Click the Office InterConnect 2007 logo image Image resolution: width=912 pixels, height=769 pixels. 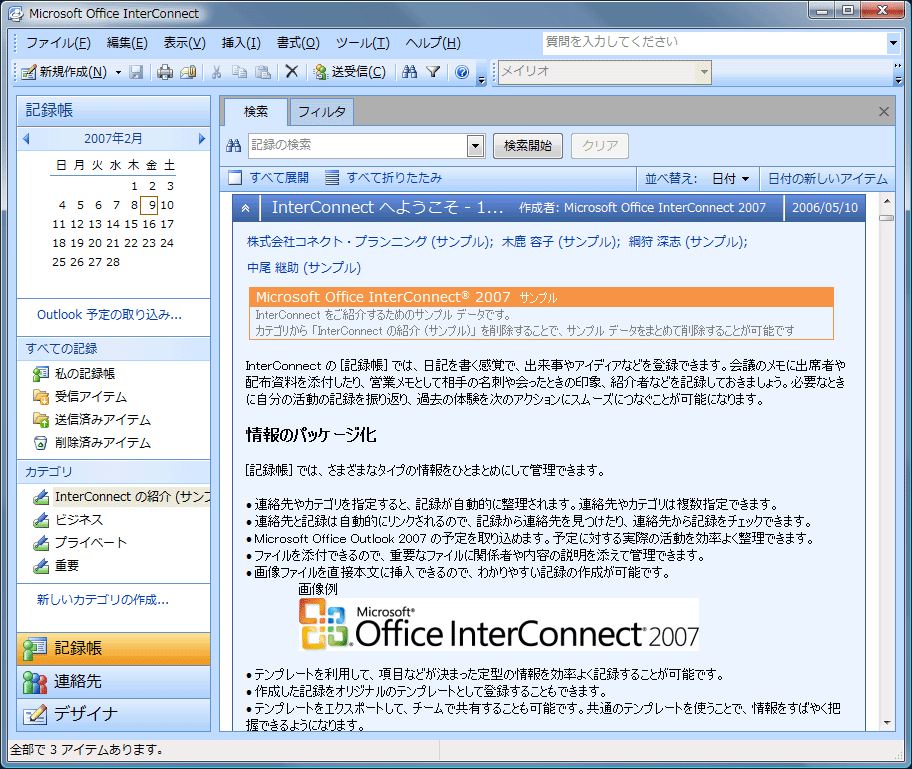(498, 624)
